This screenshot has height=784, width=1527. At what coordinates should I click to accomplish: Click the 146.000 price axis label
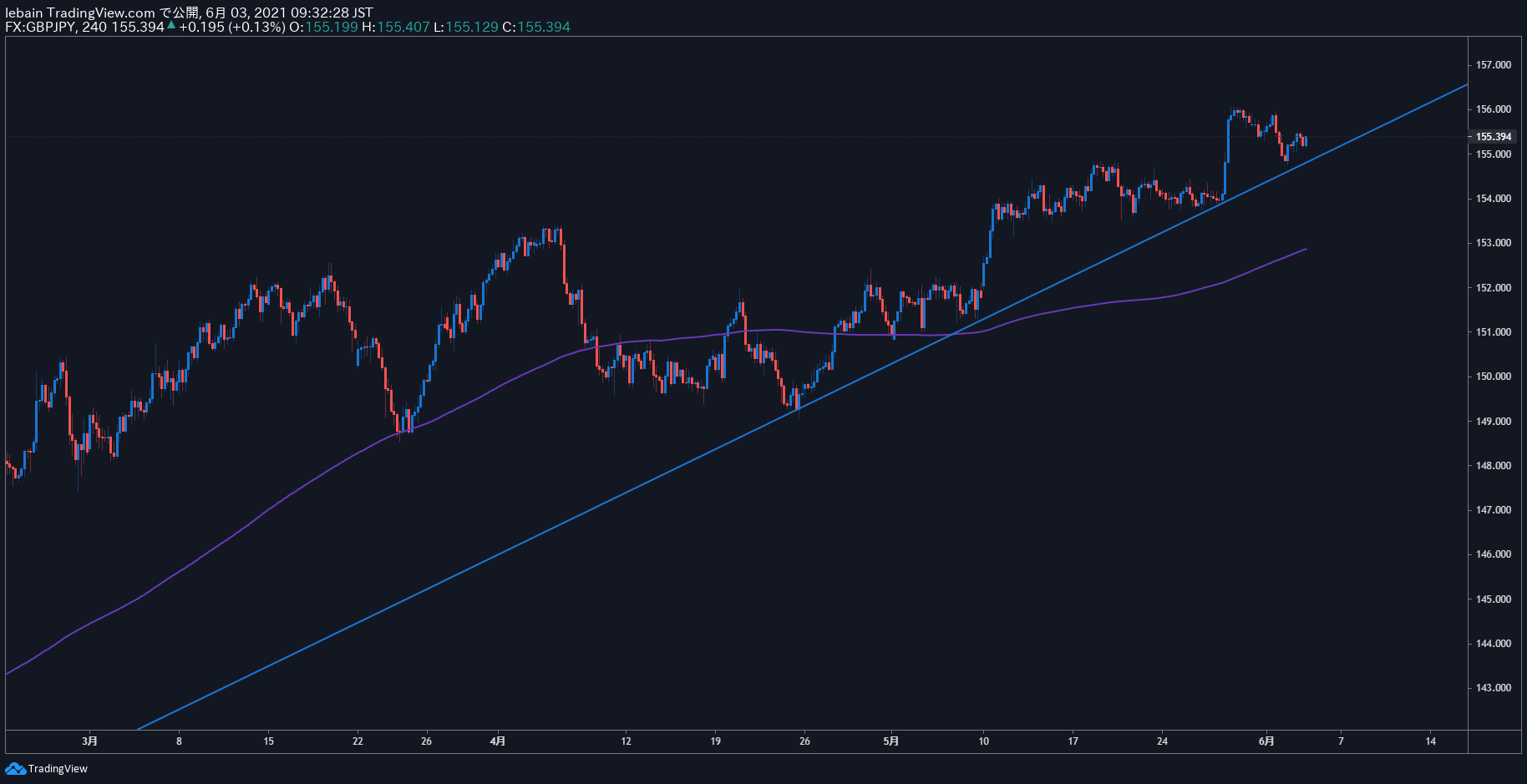[x=1494, y=554]
